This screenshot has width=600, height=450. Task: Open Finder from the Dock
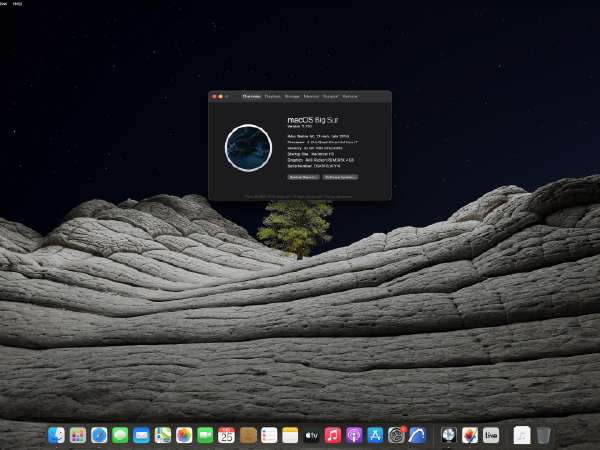coord(57,435)
